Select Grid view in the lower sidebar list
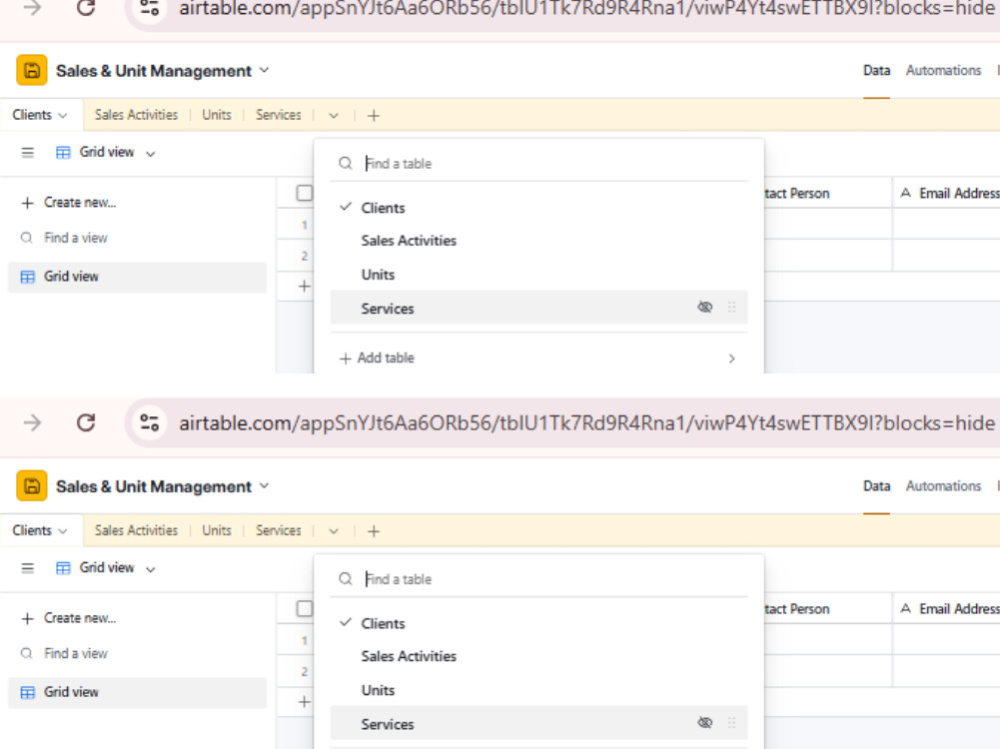The image size is (1000, 749). [137, 692]
